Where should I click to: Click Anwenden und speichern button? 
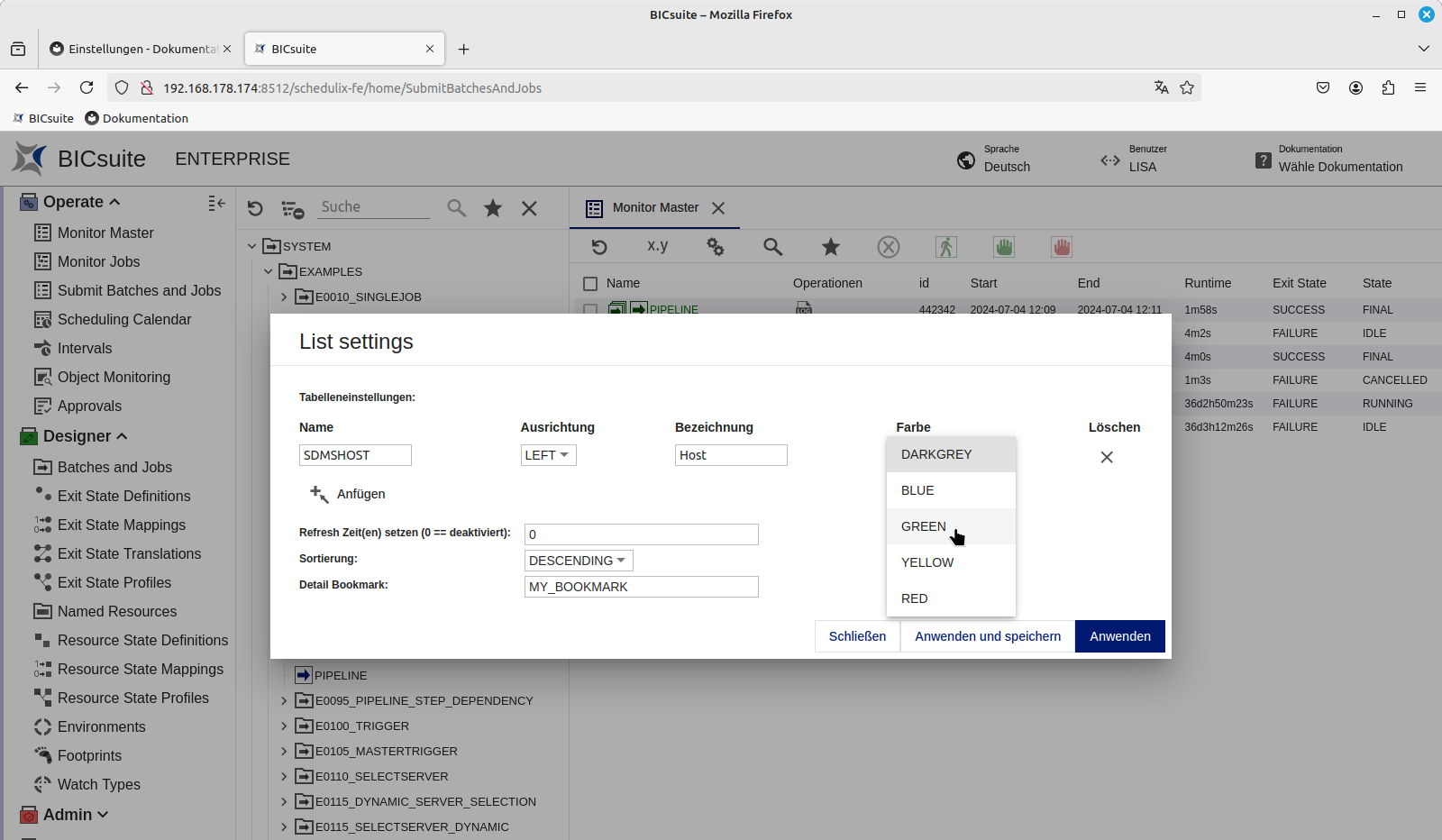coord(988,636)
